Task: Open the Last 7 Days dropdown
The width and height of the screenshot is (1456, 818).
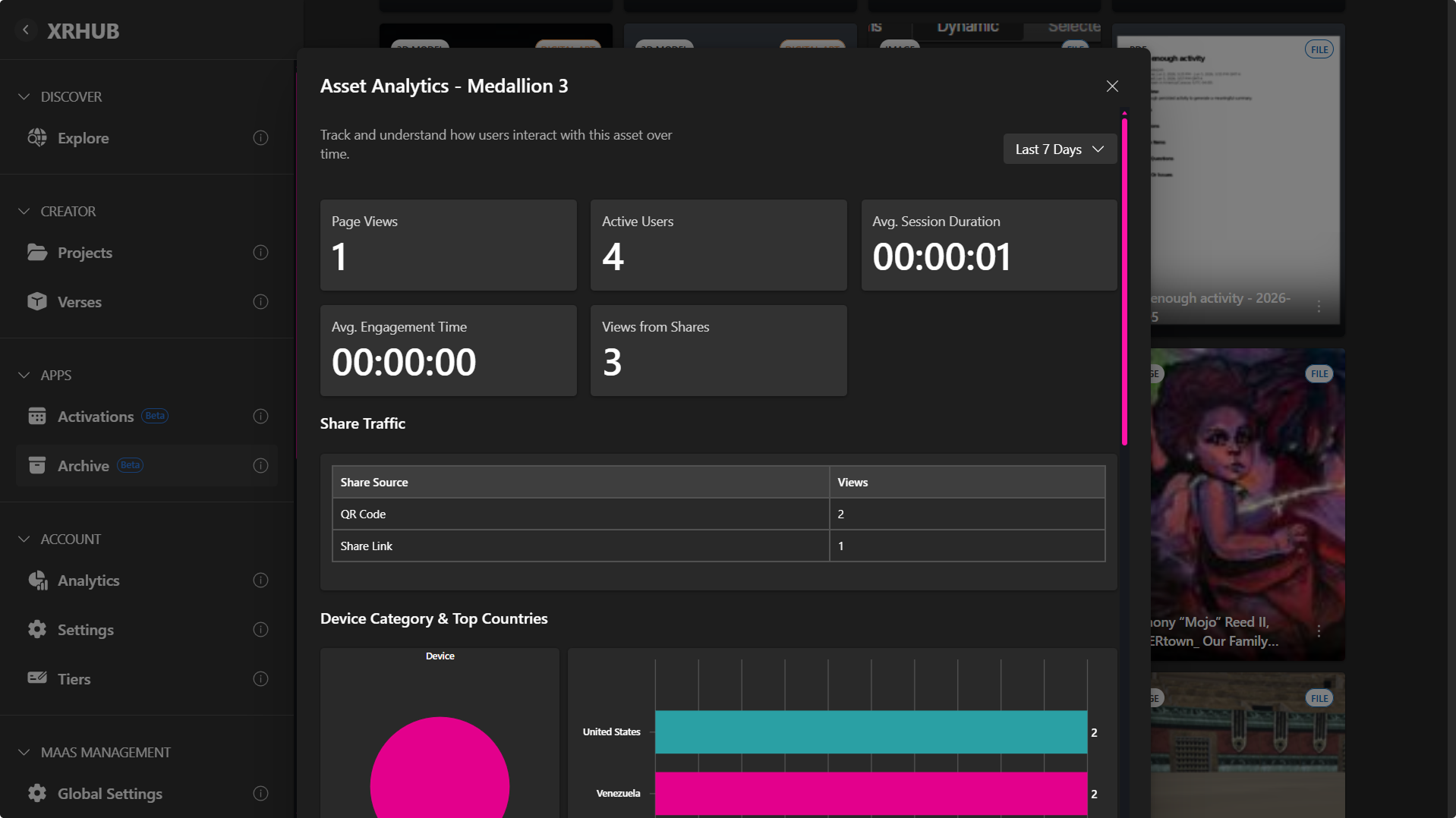Action: click(1060, 149)
